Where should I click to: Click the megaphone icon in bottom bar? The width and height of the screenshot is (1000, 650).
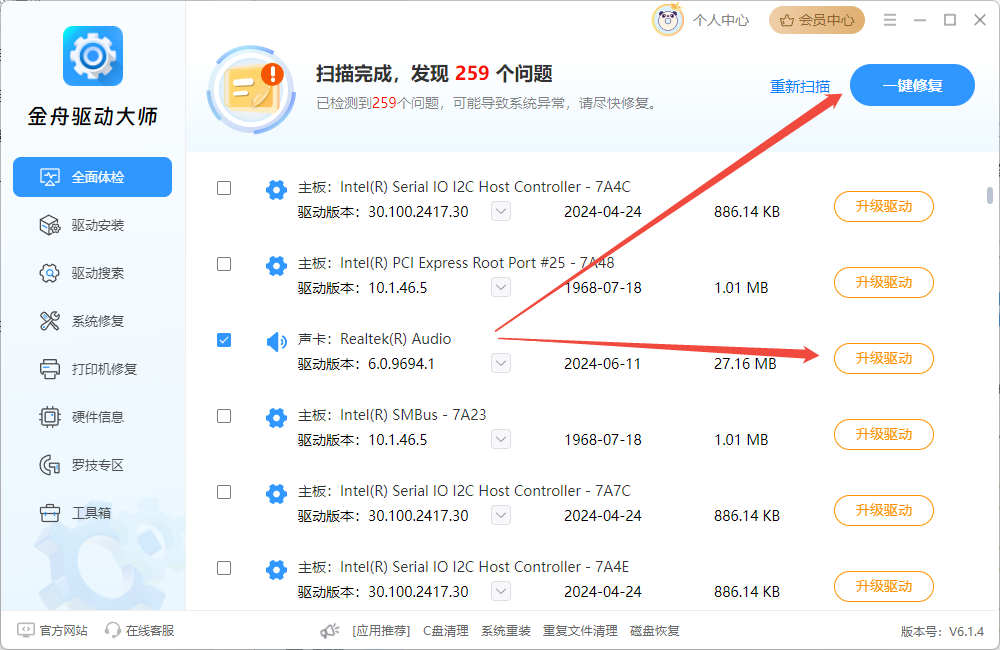tap(330, 631)
